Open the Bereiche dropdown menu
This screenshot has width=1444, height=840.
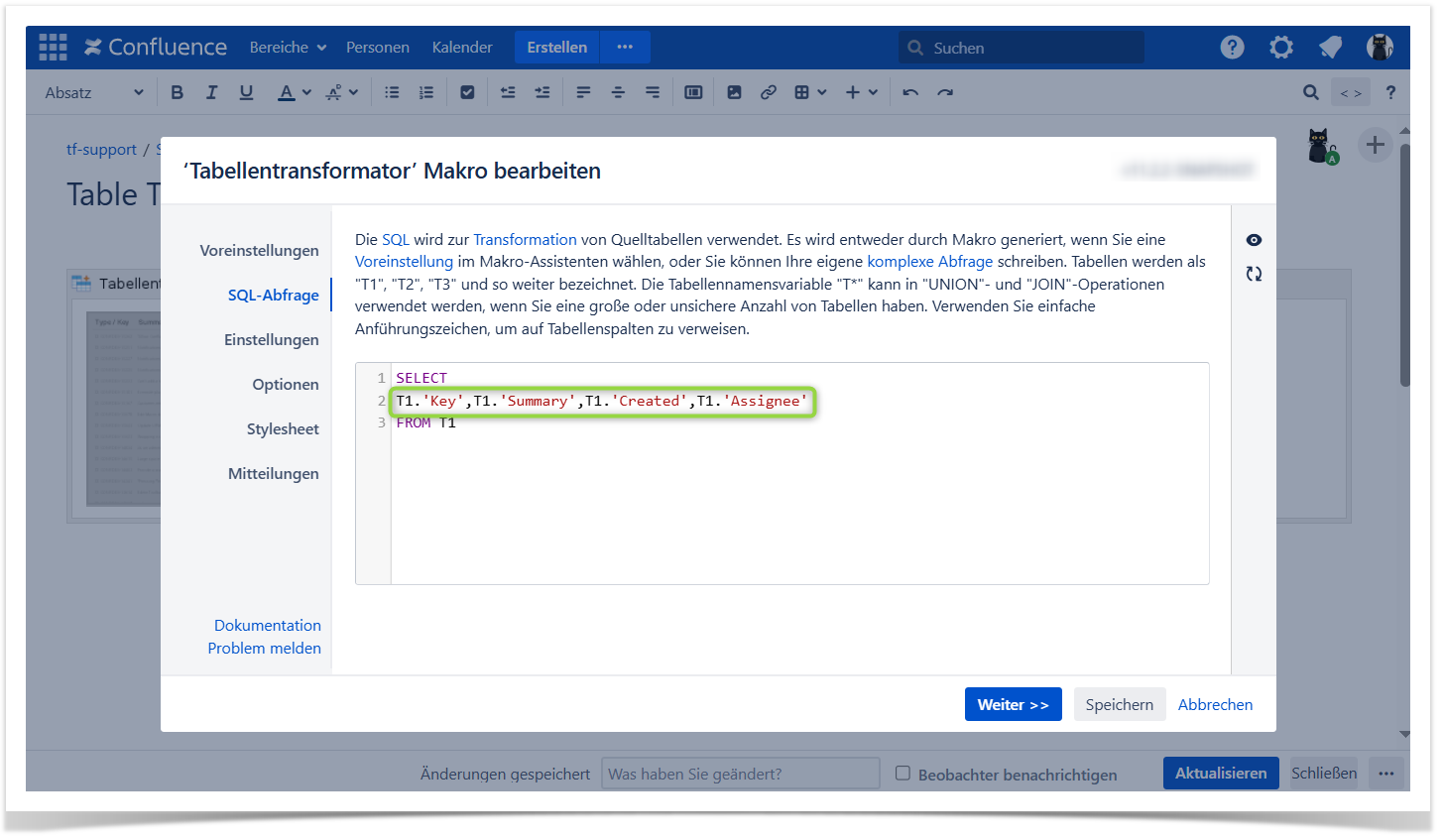click(288, 47)
